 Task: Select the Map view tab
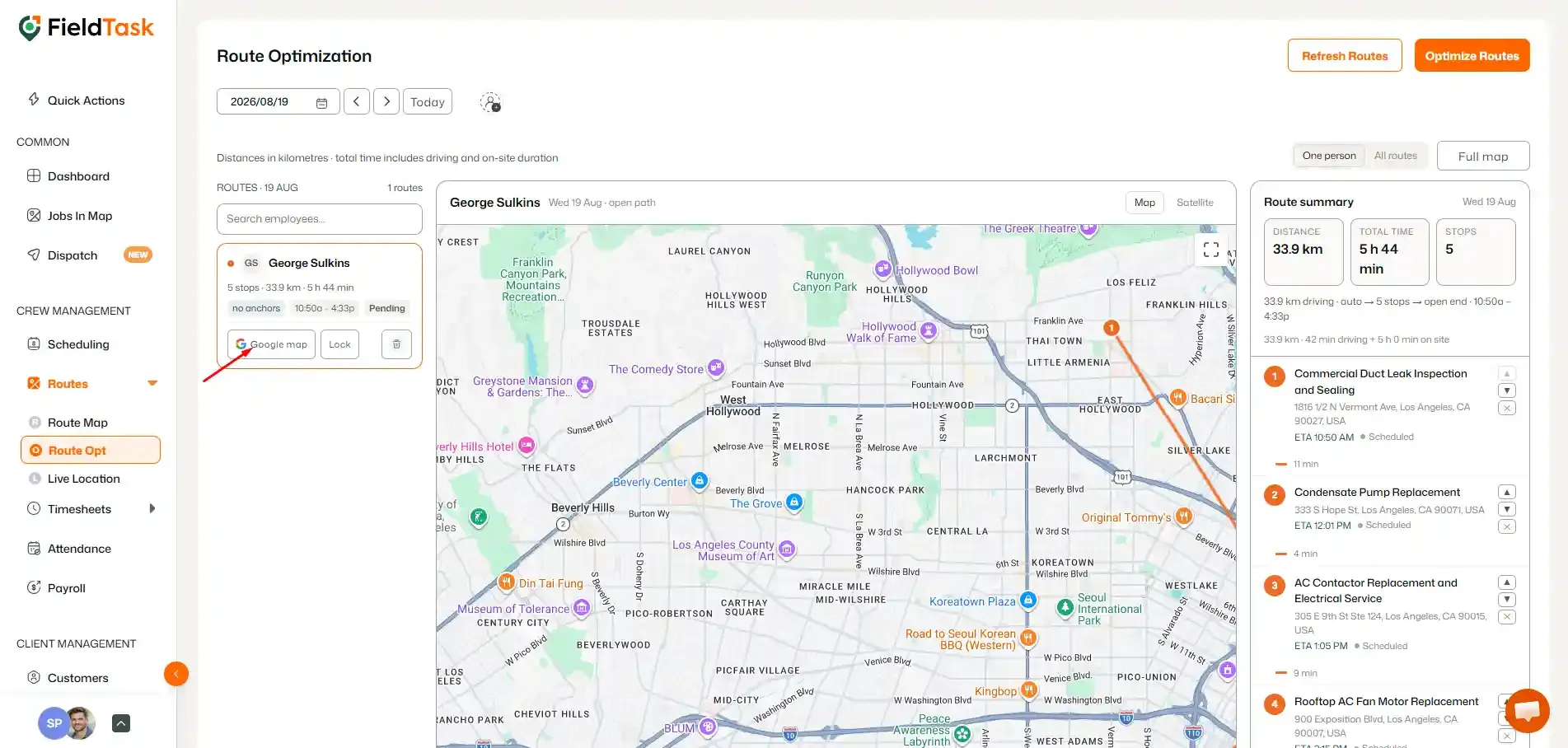point(1144,203)
